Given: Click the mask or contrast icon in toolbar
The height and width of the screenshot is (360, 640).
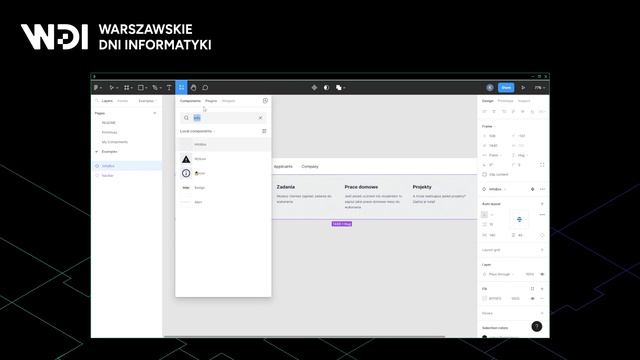Looking at the screenshot, I should pos(326,88).
